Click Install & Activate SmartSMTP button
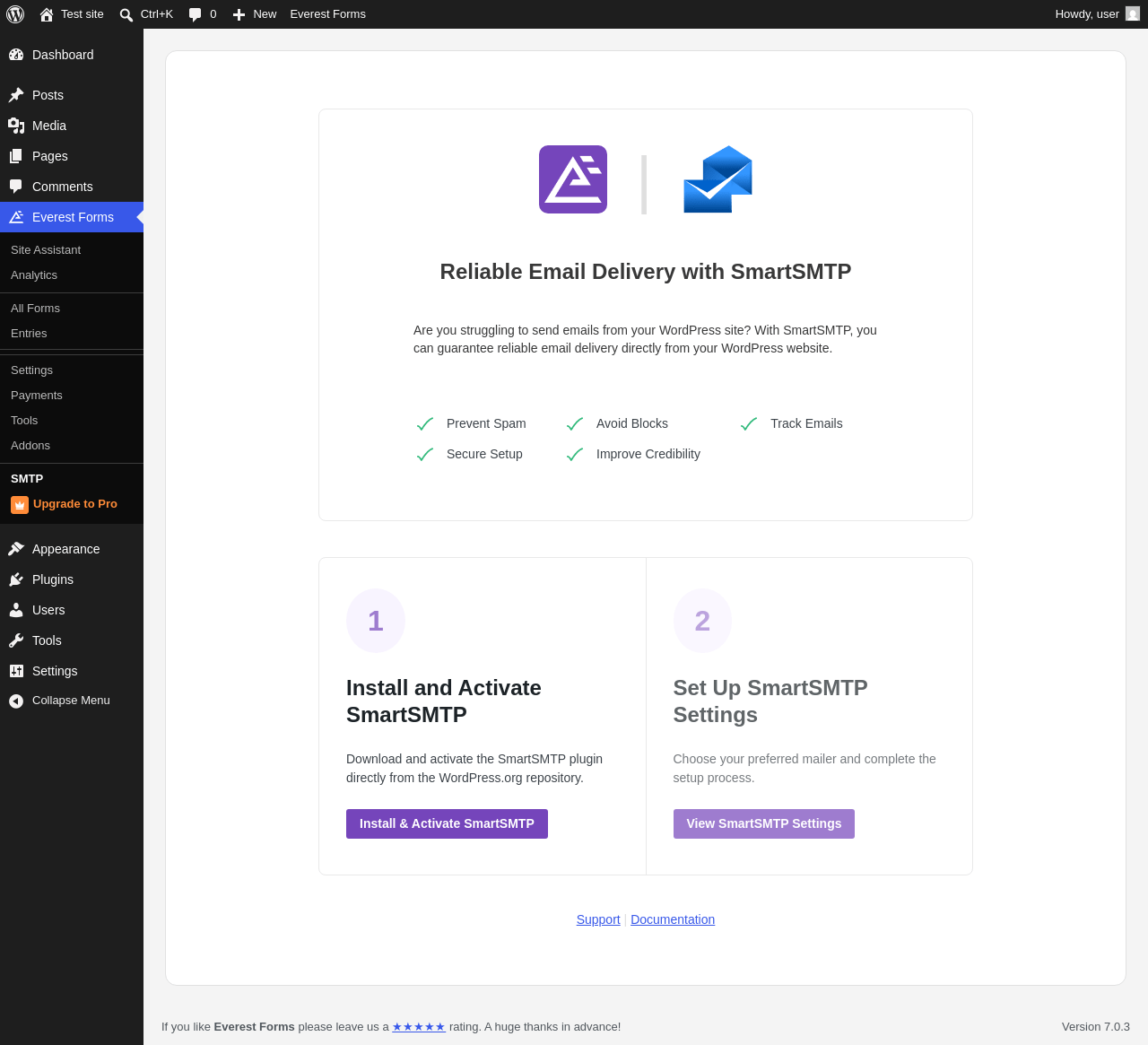Screen dimensions: 1148x1045 click(x=447, y=823)
